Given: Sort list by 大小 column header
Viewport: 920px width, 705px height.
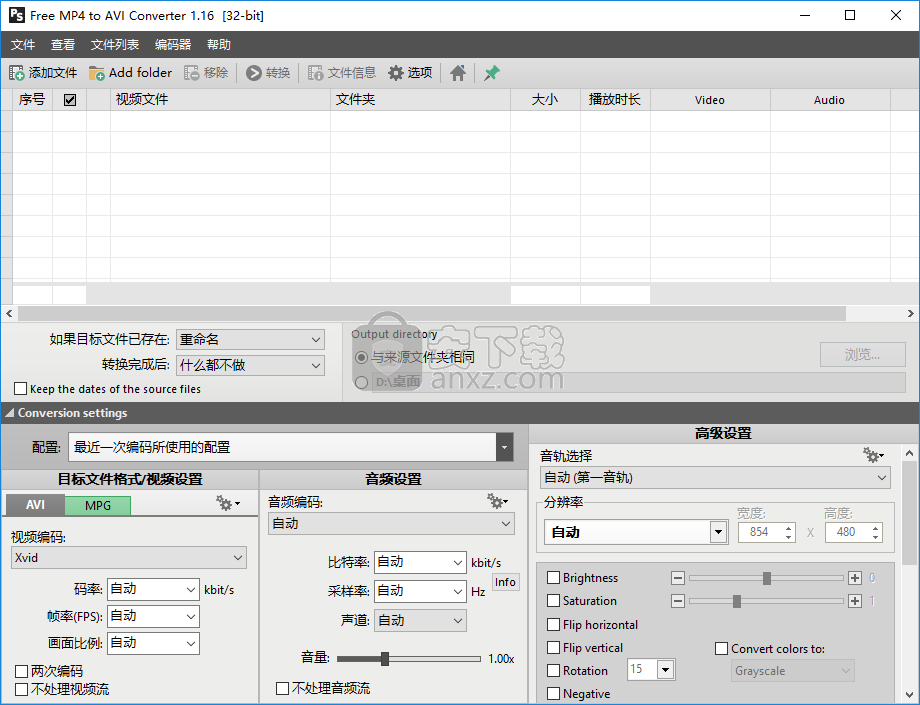Looking at the screenshot, I should pyautogui.click(x=545, y=100).
